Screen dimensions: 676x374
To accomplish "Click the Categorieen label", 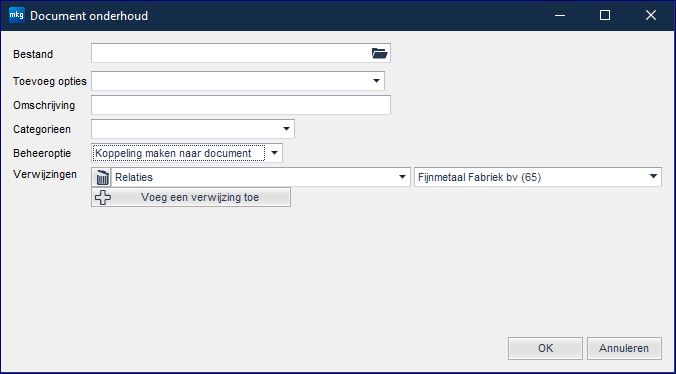I will [42, 129].
